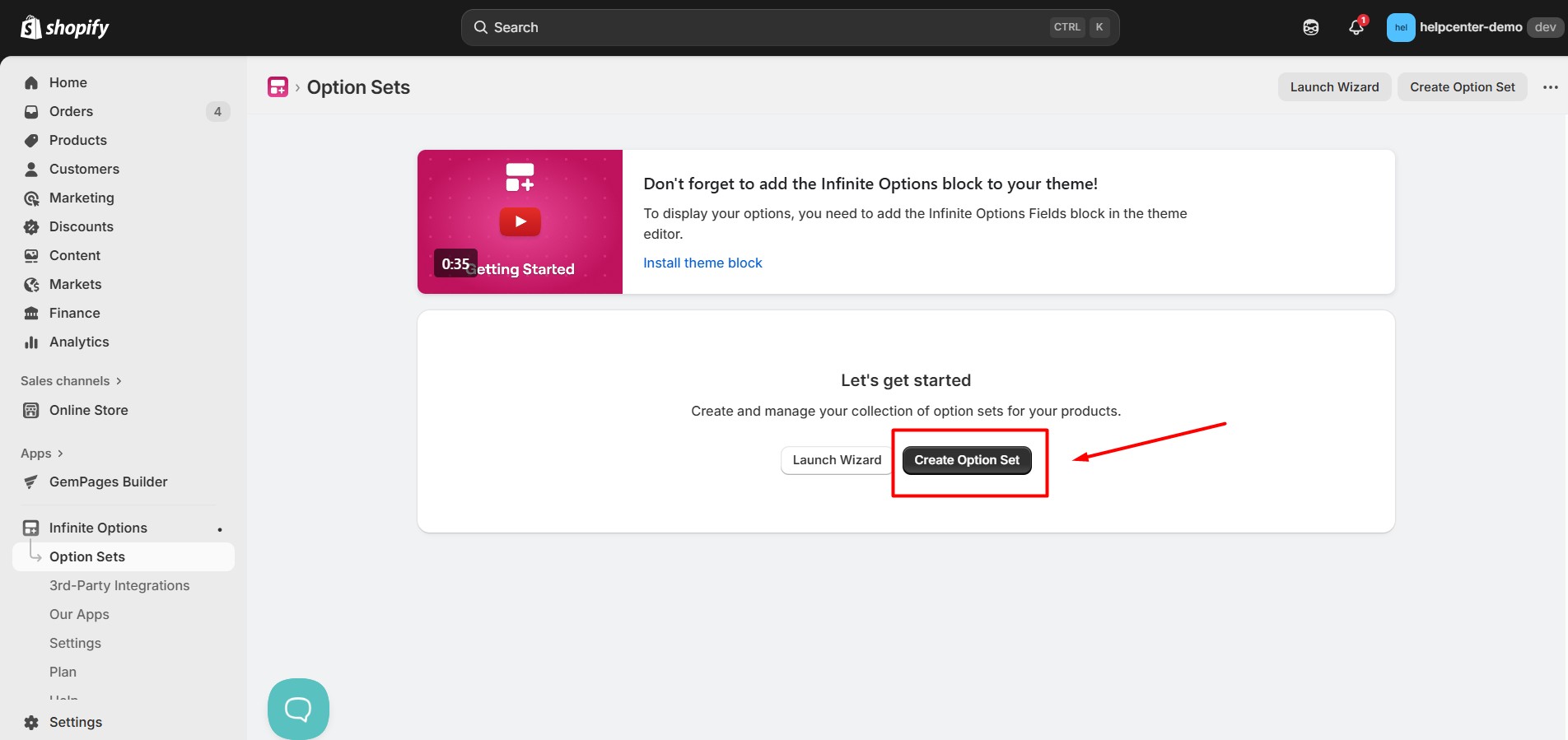Play the Getting Started video
1568x740 pixels.
point(520,221)
